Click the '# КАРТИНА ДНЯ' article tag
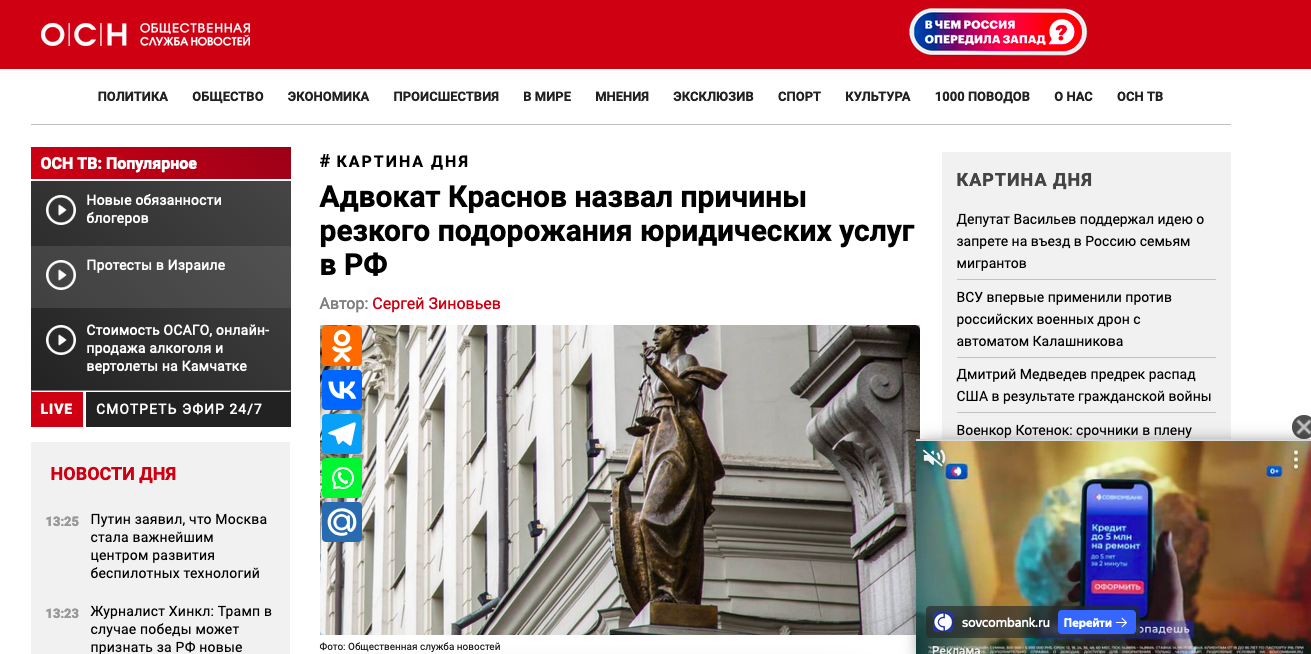The height and width of the screenshot is (654, 1311). (394, 161)
